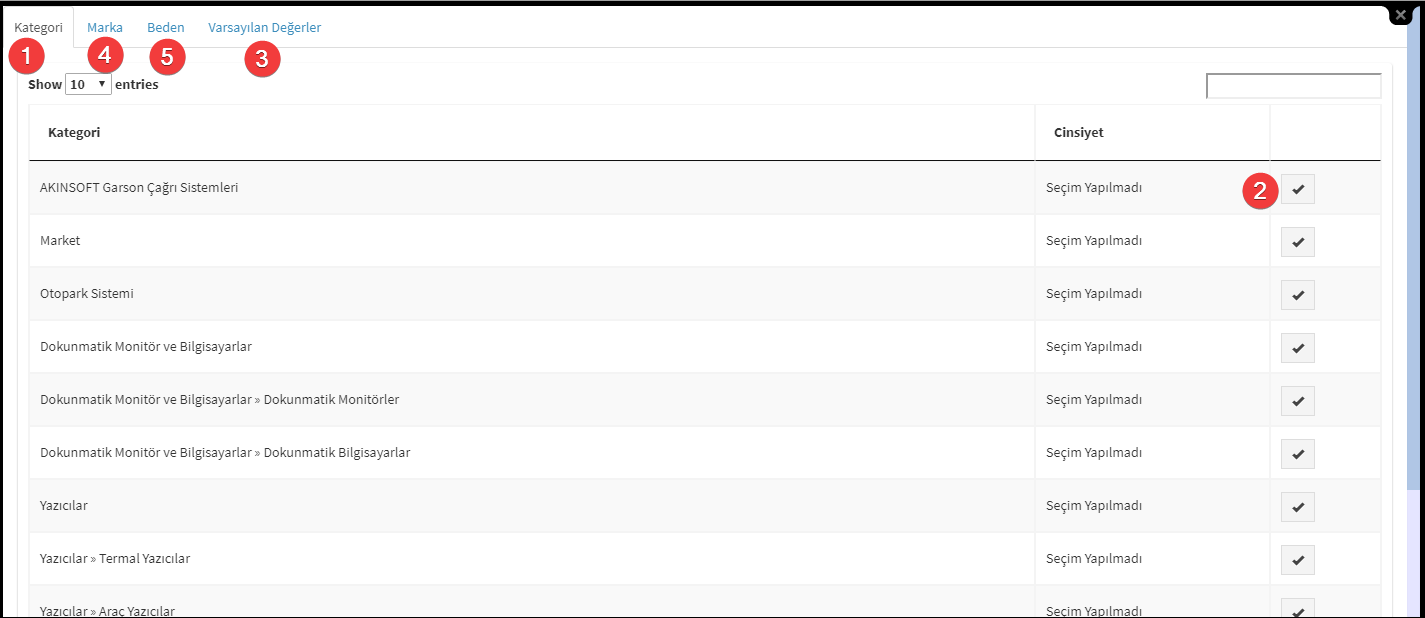This screenshot has height=618, width=1425.
Task: Click the checkmark button for AKINSOFT Garson Çağrı Sistemleri
Action: (x=1298, y=189)
